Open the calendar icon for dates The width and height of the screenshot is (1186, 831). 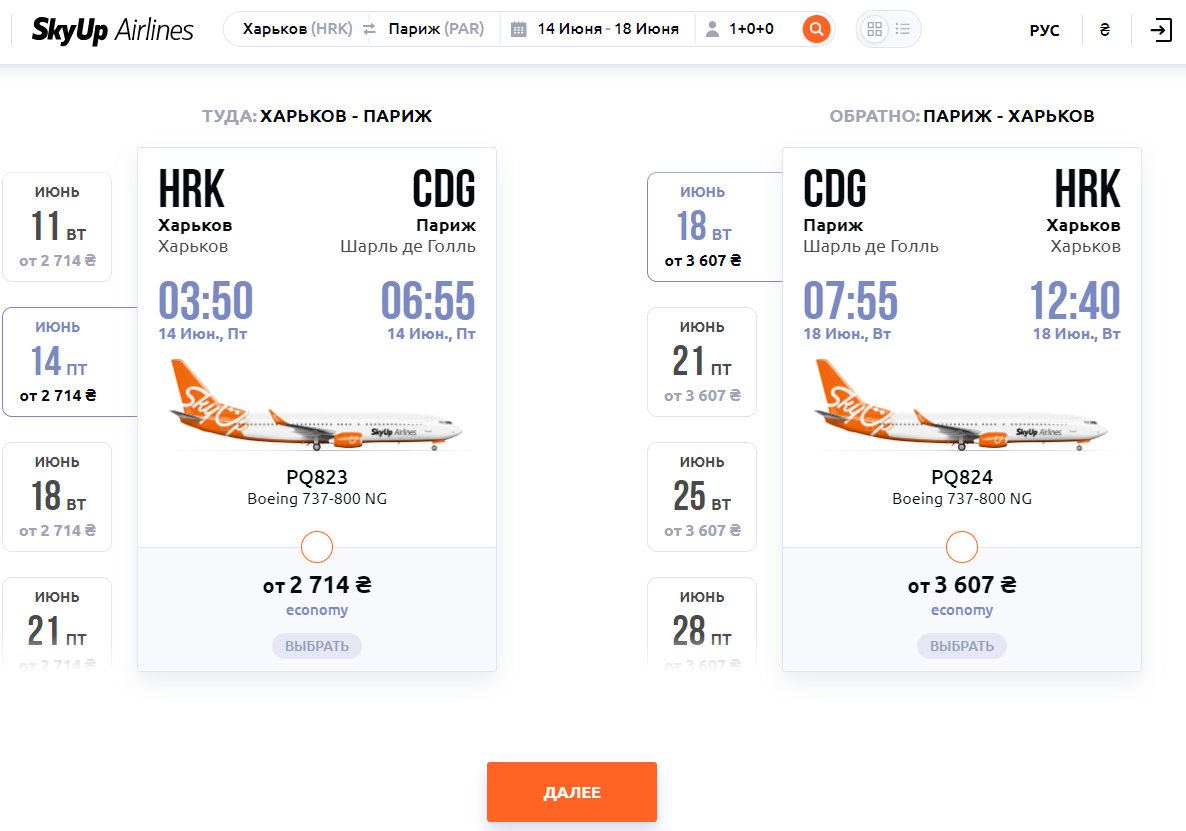[x=518, y=29]
